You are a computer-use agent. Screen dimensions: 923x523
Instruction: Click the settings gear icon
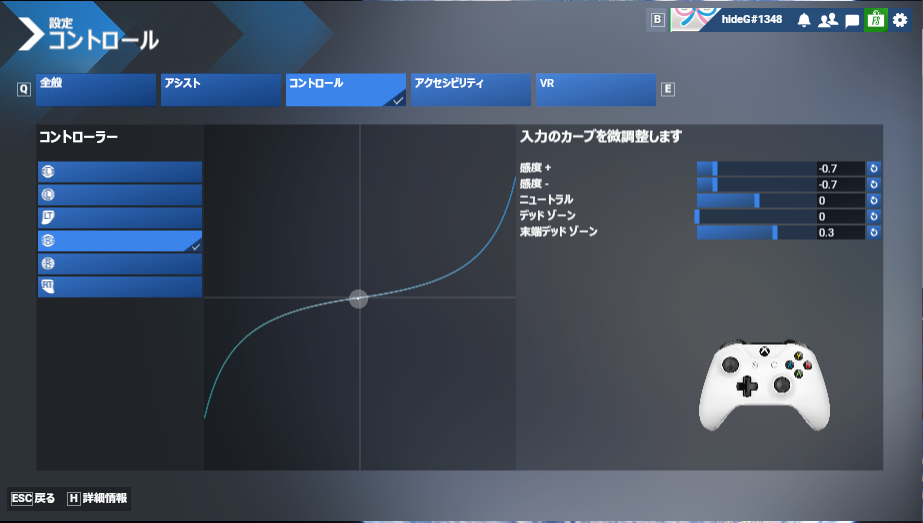900,20
